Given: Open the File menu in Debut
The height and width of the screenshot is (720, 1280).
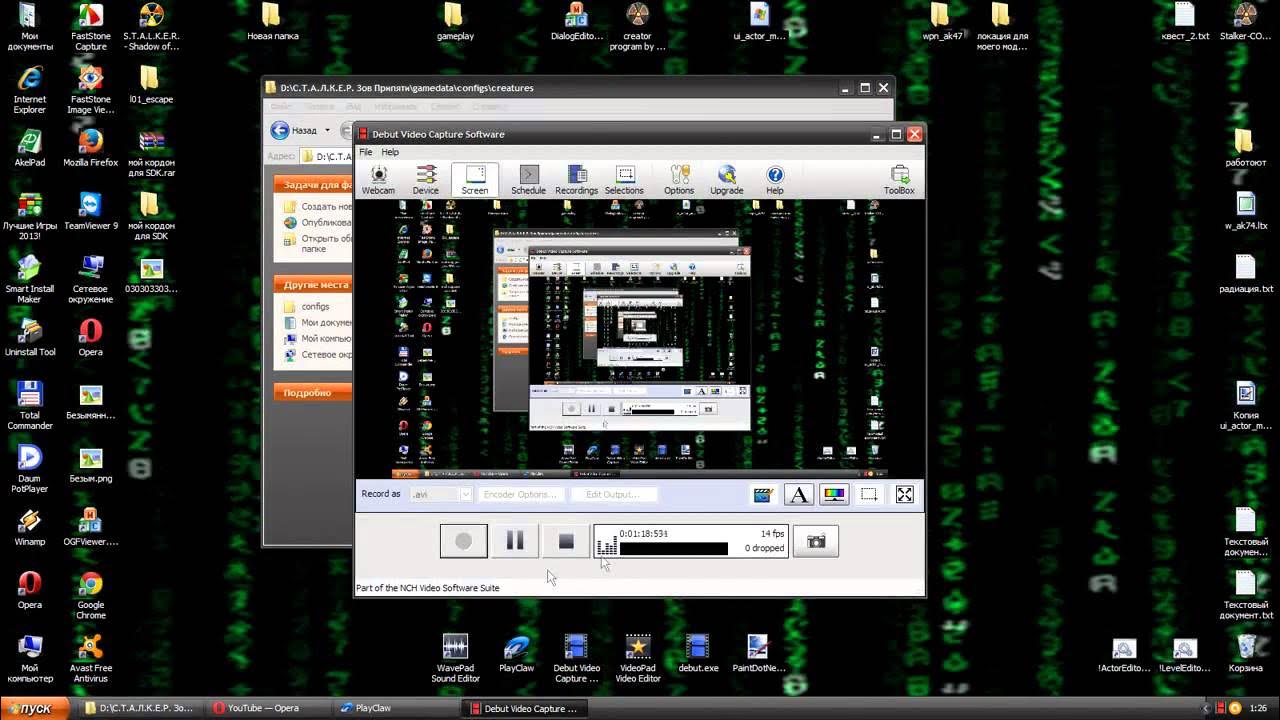Looking at the screenshot, I should tap(366, 152).
